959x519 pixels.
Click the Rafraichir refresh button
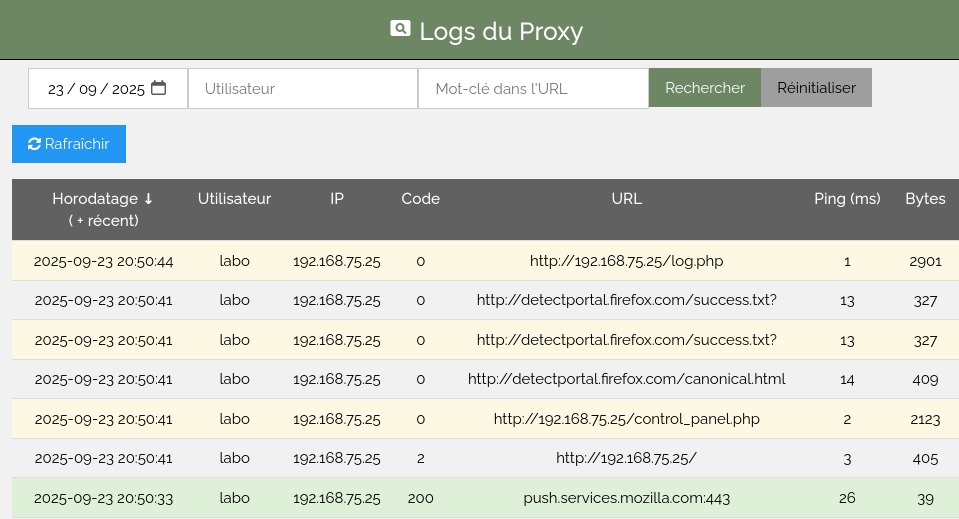tap(69, 144)
